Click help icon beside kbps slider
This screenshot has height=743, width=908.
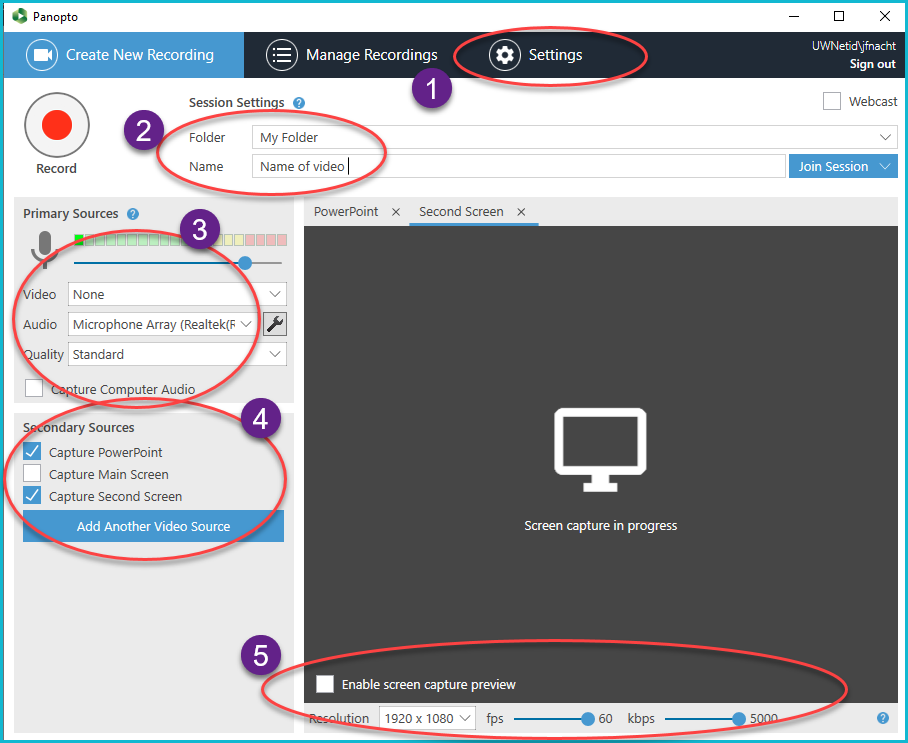coord(883,718)
